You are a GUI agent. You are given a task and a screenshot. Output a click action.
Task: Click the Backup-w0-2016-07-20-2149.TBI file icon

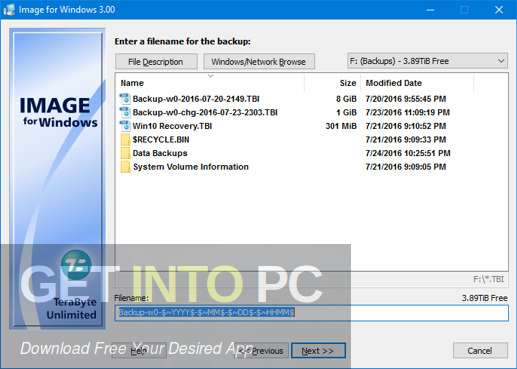point(125,99)
